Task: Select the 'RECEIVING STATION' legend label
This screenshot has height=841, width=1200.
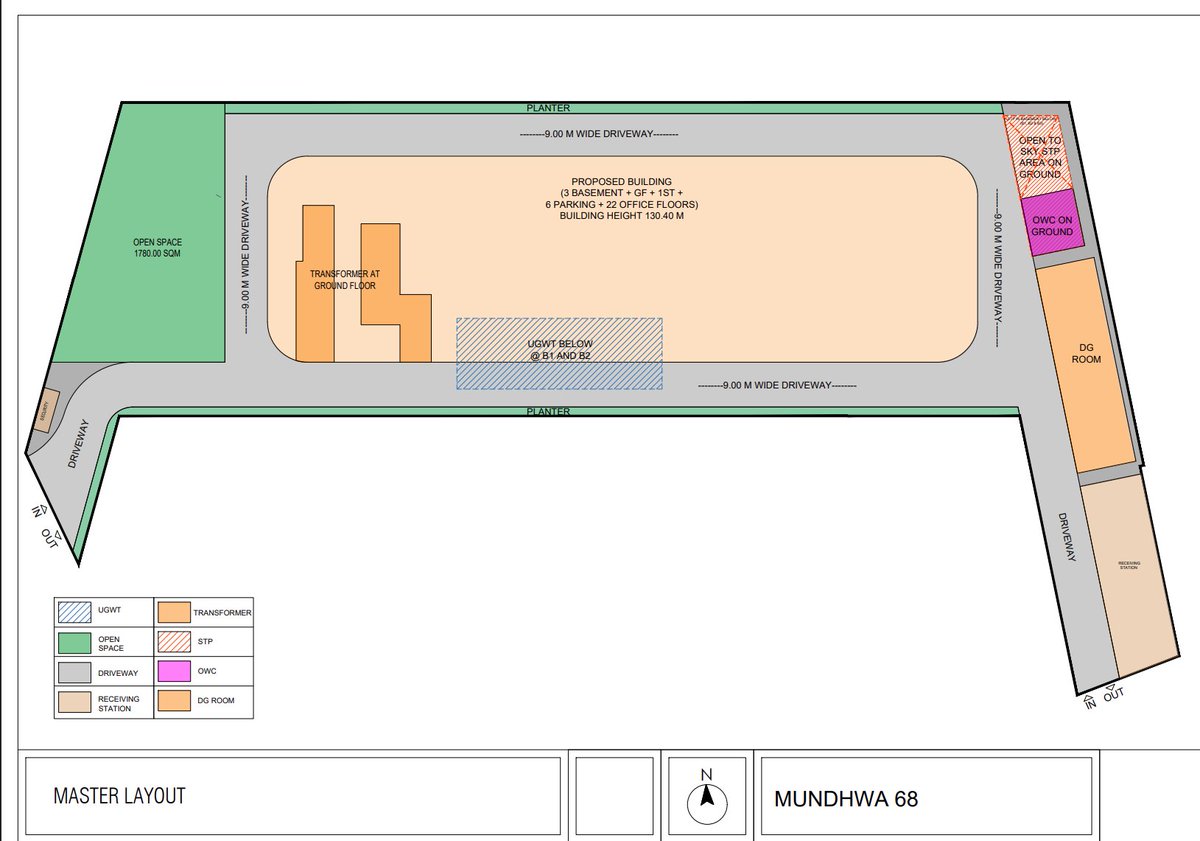Action: tap(120, 703)
